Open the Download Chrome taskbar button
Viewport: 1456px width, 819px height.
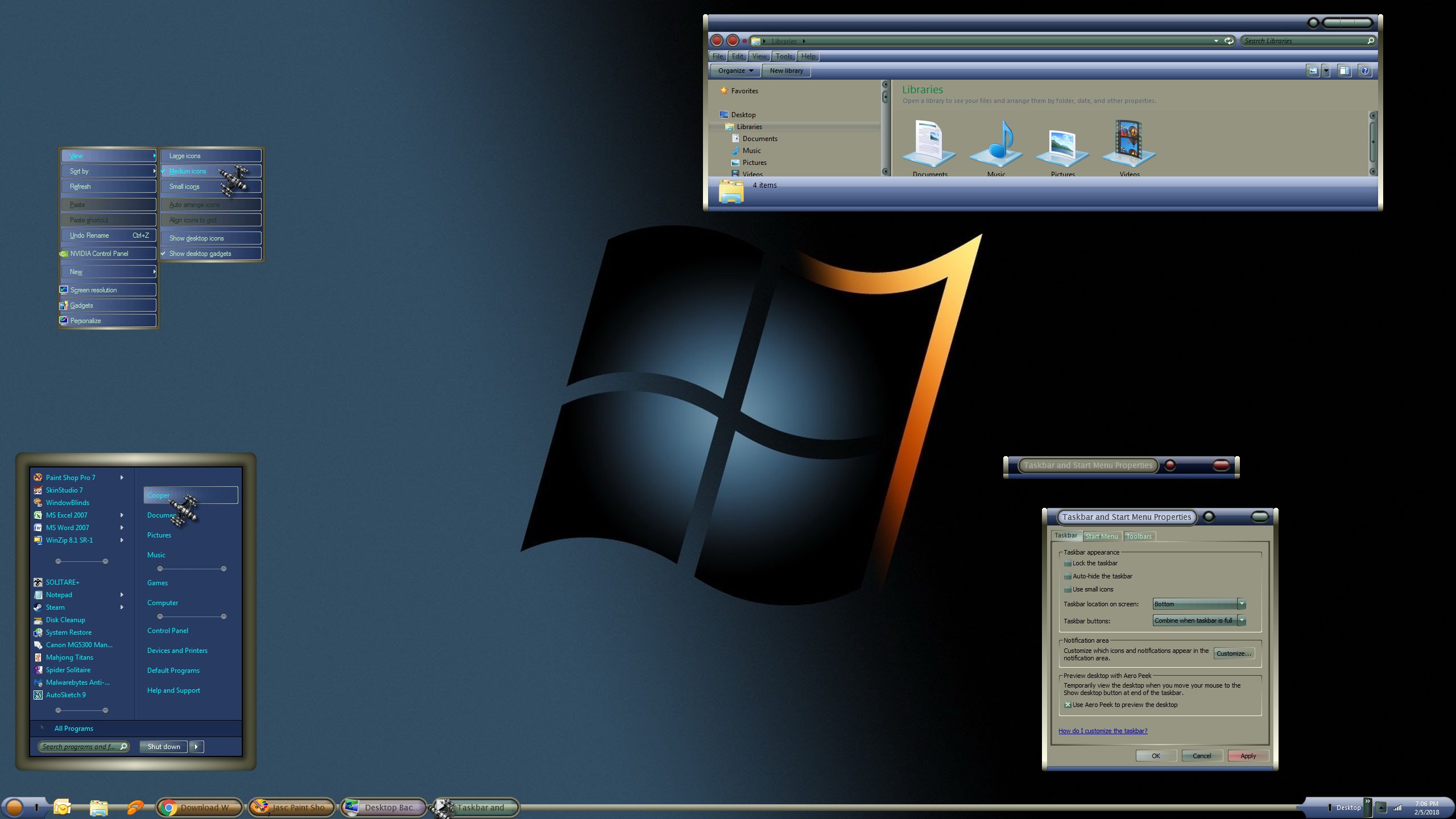(x=200, y=807)
